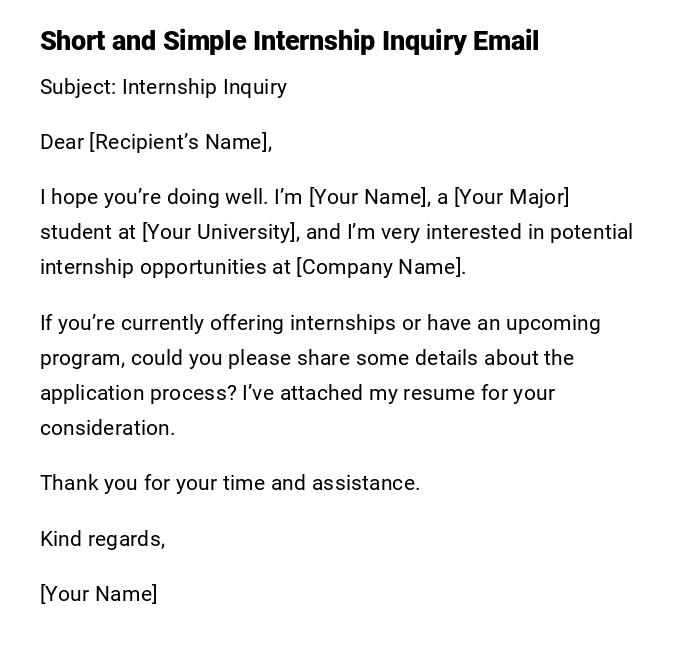Click the '[Company Name]' placeholder
Screen dimensions: 700x656
coord(379,267)
